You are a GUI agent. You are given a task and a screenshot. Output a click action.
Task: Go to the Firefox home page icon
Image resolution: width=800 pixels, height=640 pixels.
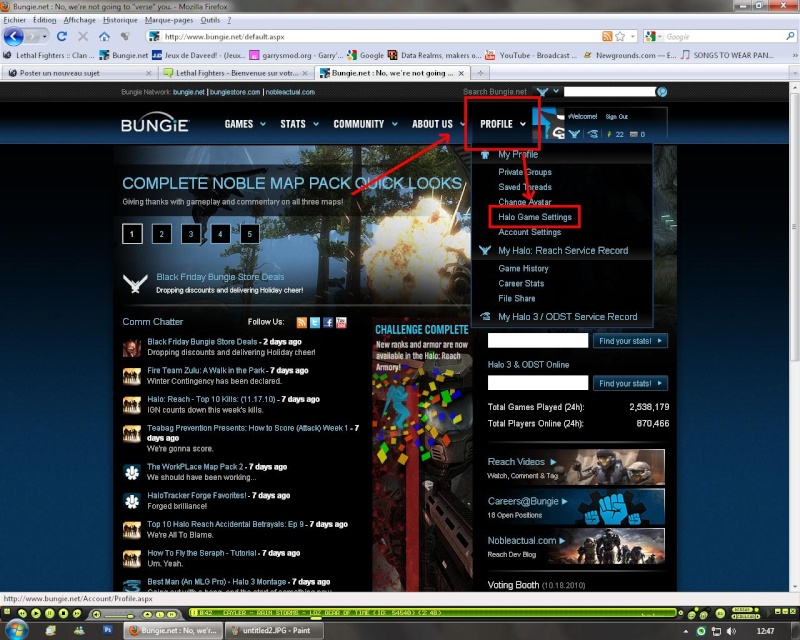coord(104,36)
